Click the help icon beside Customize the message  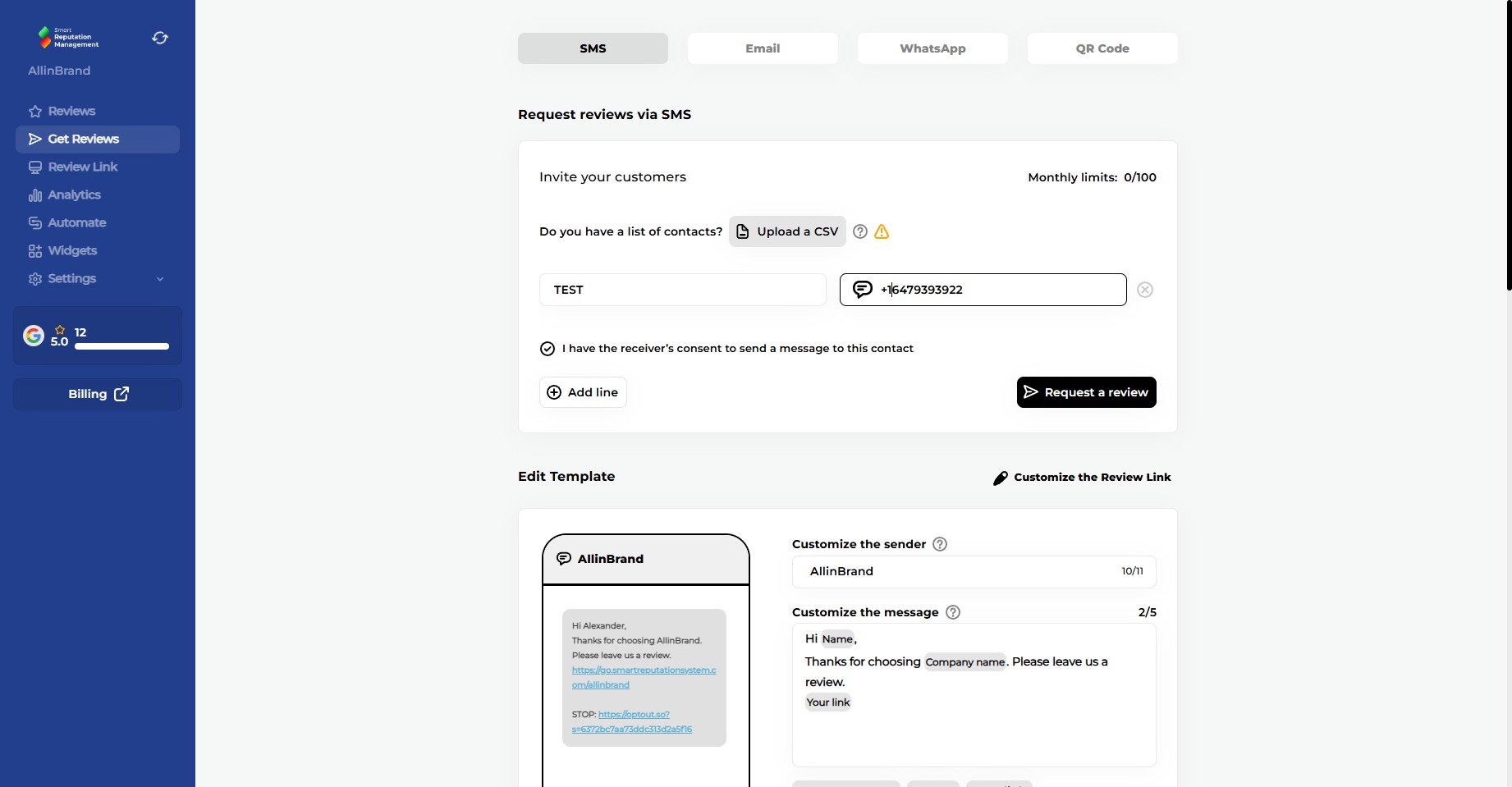click(x=953, y=612)
